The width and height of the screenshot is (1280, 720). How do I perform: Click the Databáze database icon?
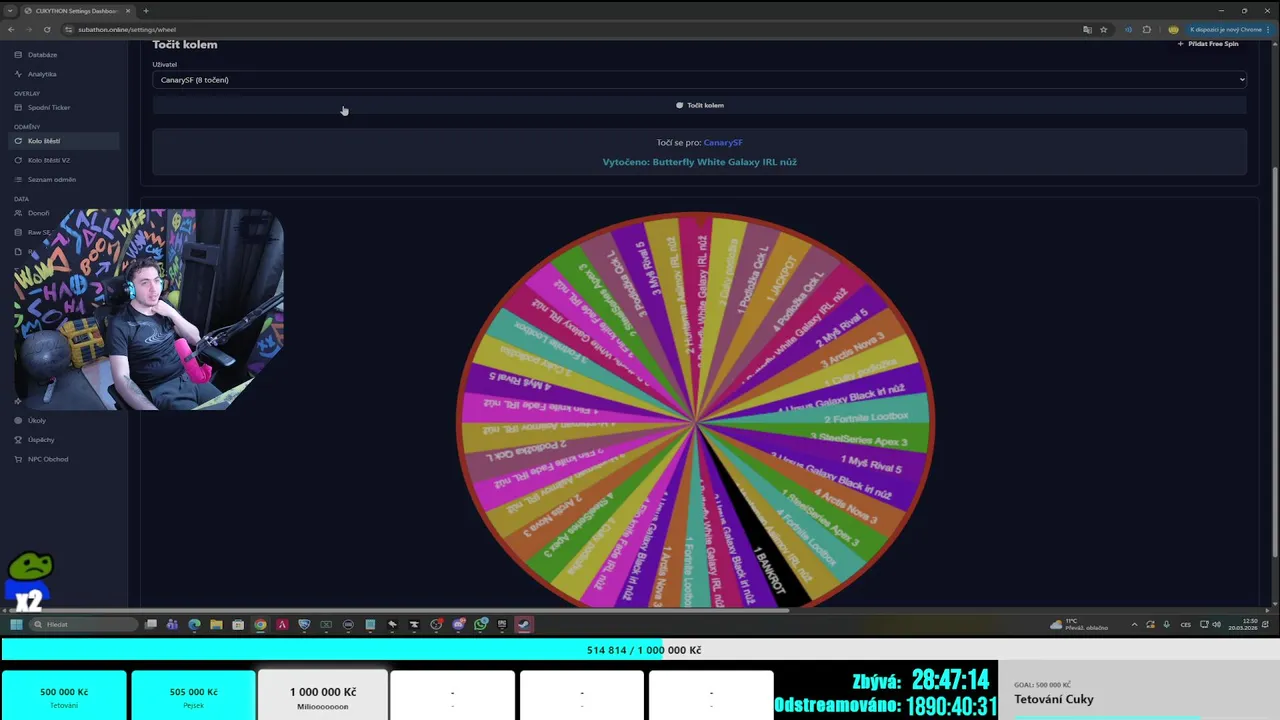(x=18, y=55)
